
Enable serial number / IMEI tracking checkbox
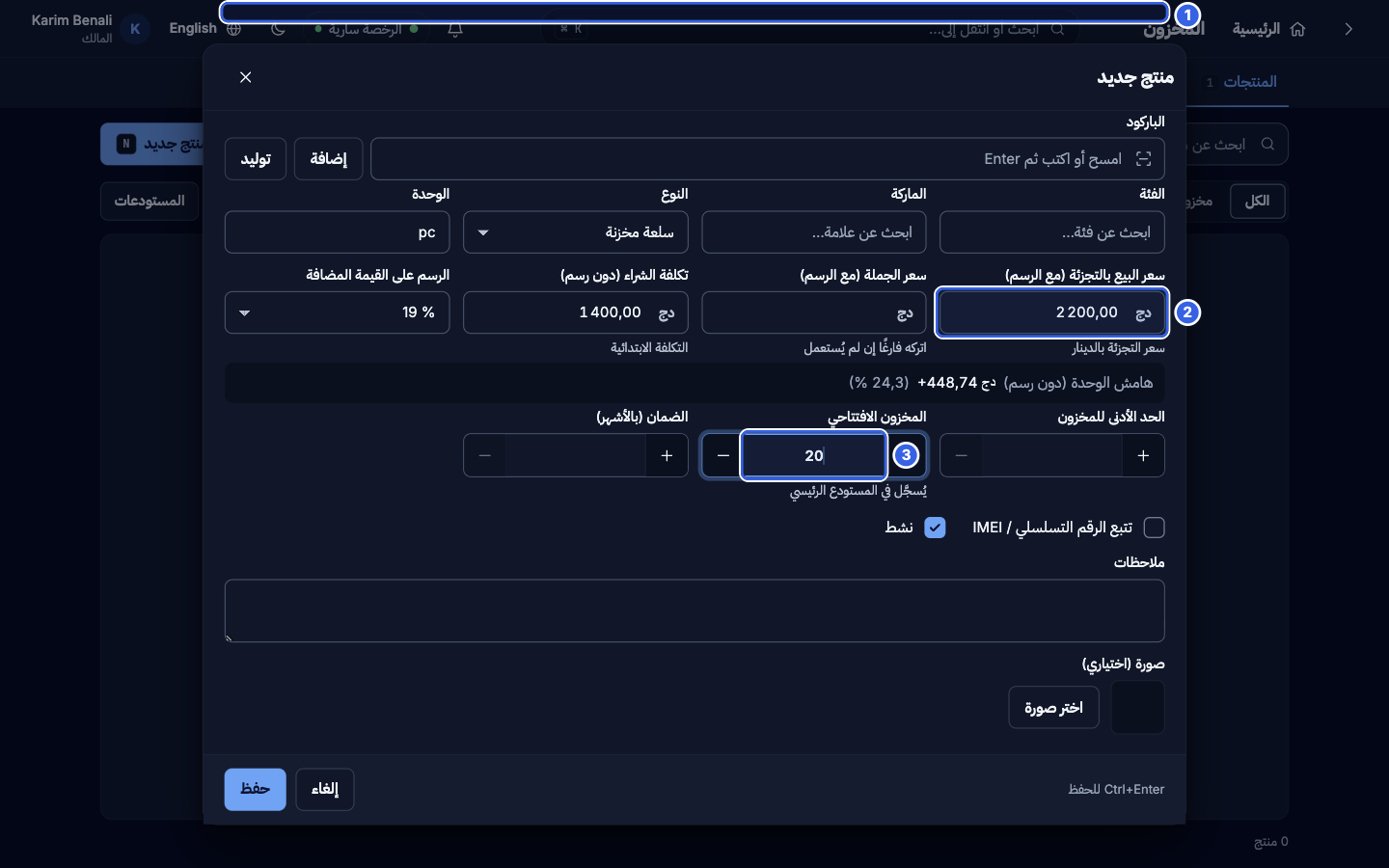[1154, 528]
